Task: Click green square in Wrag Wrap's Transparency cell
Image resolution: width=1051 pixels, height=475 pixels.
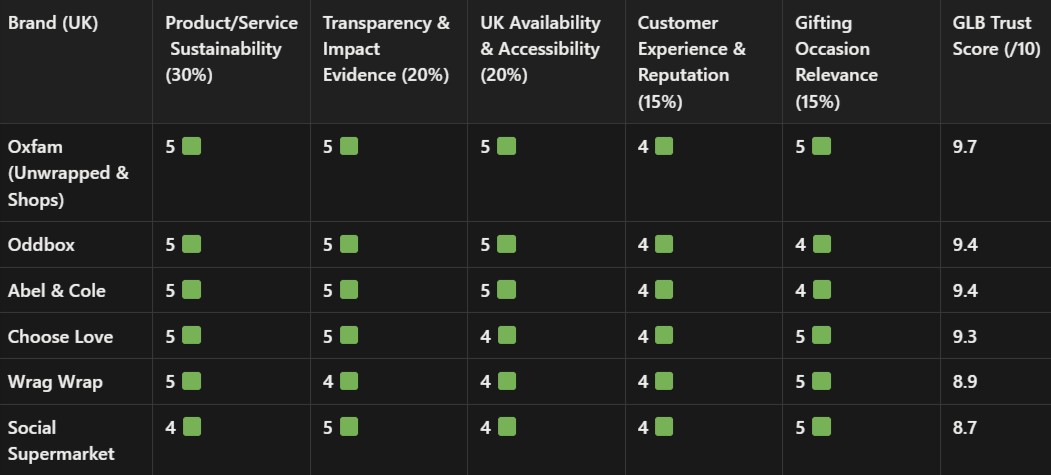Action: (349, 381)
